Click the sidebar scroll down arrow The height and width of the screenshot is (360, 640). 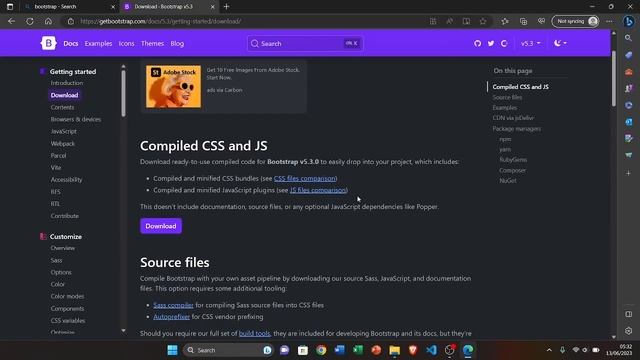123,331
